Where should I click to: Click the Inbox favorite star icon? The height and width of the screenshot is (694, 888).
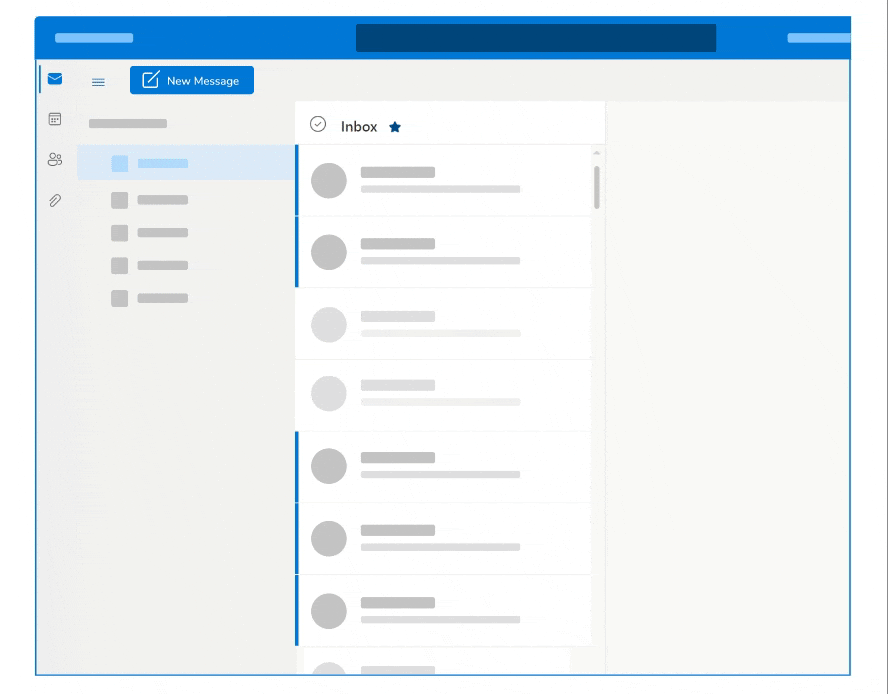[395, 126]
